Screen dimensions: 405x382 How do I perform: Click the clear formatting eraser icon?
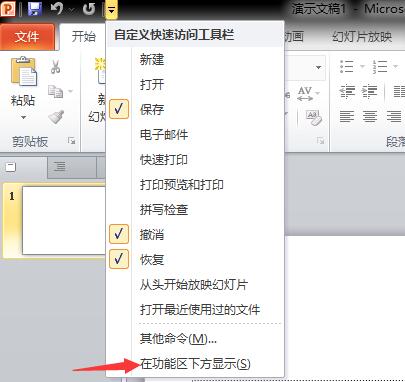click(x=313, y=117)
